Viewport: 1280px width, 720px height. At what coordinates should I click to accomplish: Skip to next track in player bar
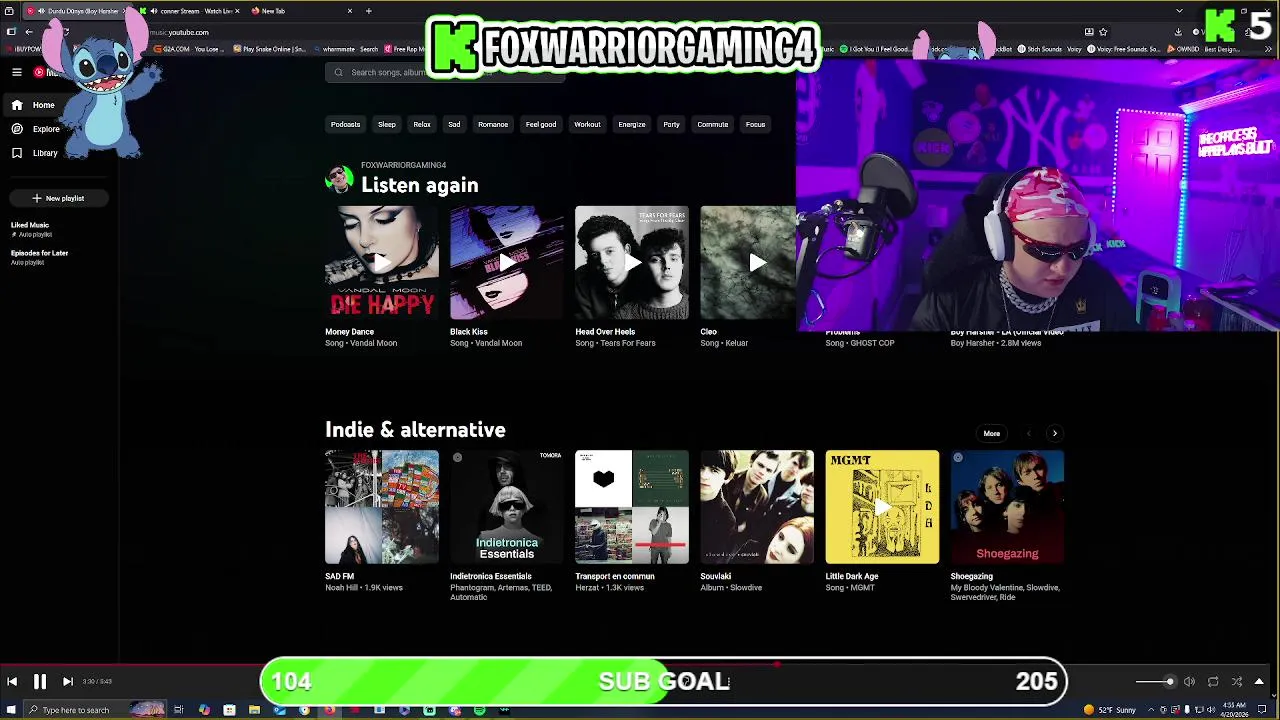(x=67, y=682)
